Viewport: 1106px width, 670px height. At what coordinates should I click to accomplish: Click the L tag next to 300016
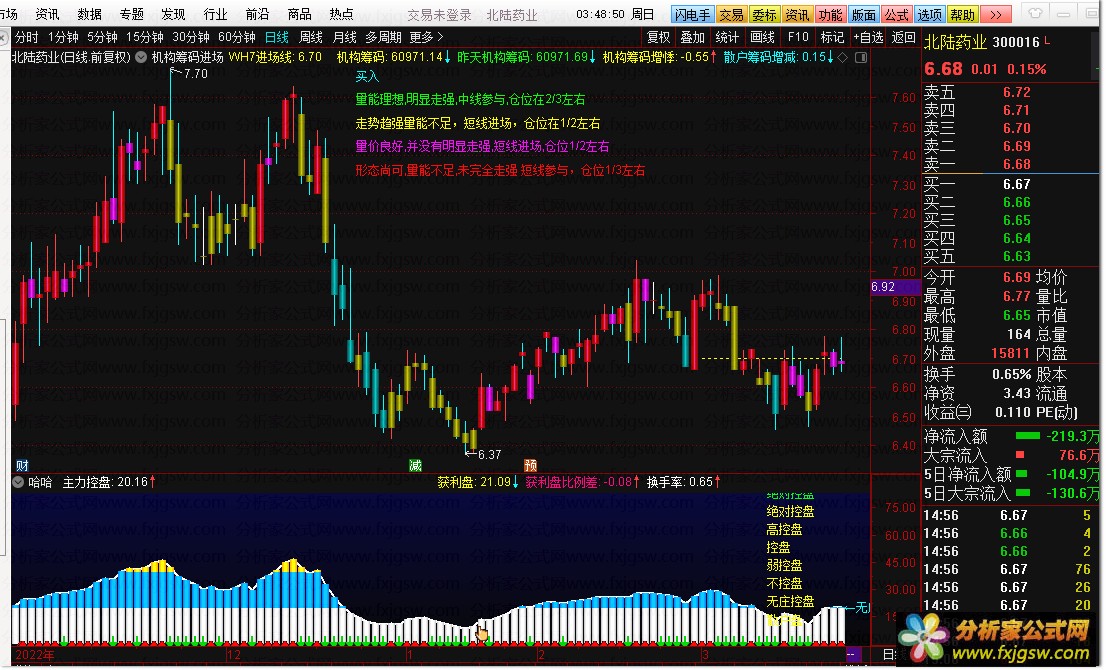[1047, 41]
